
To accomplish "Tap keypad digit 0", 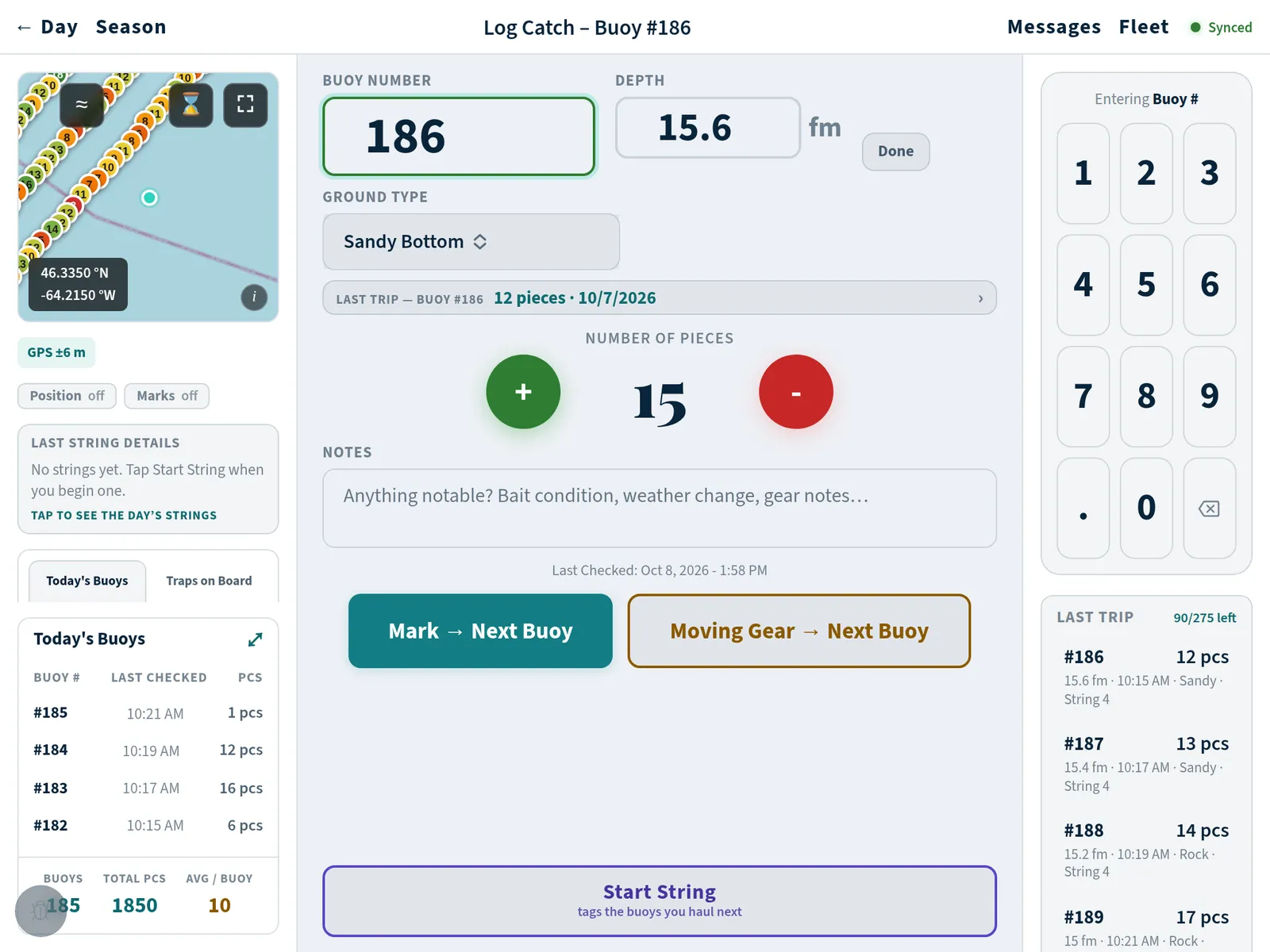I will 1146,509.
